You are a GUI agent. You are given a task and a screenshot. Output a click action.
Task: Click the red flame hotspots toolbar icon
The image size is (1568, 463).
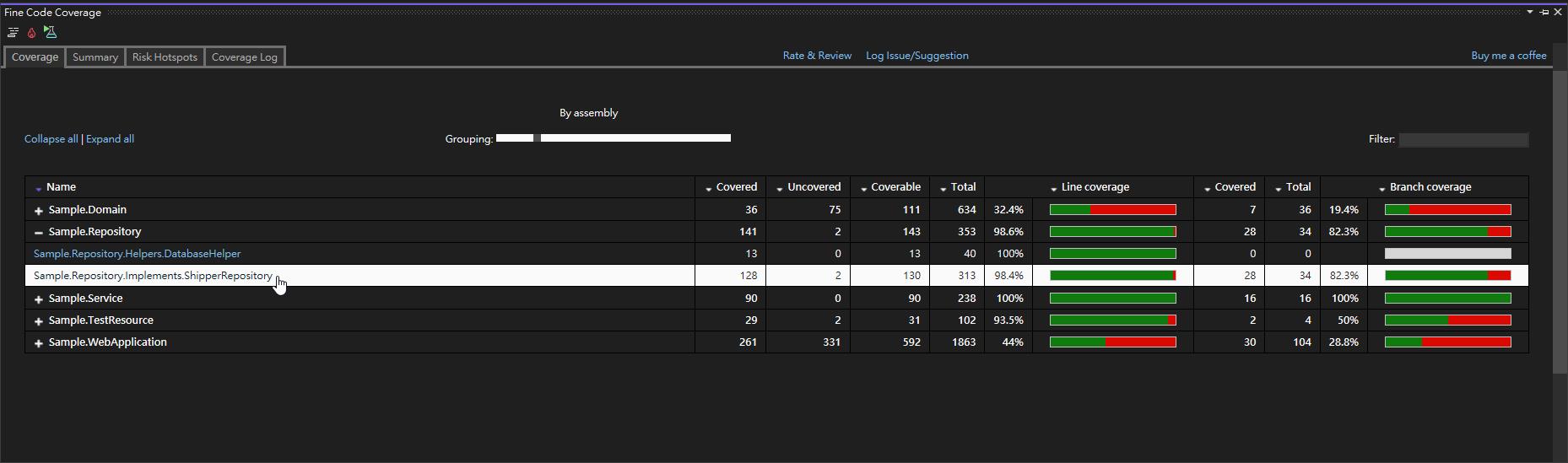point(31,33)
